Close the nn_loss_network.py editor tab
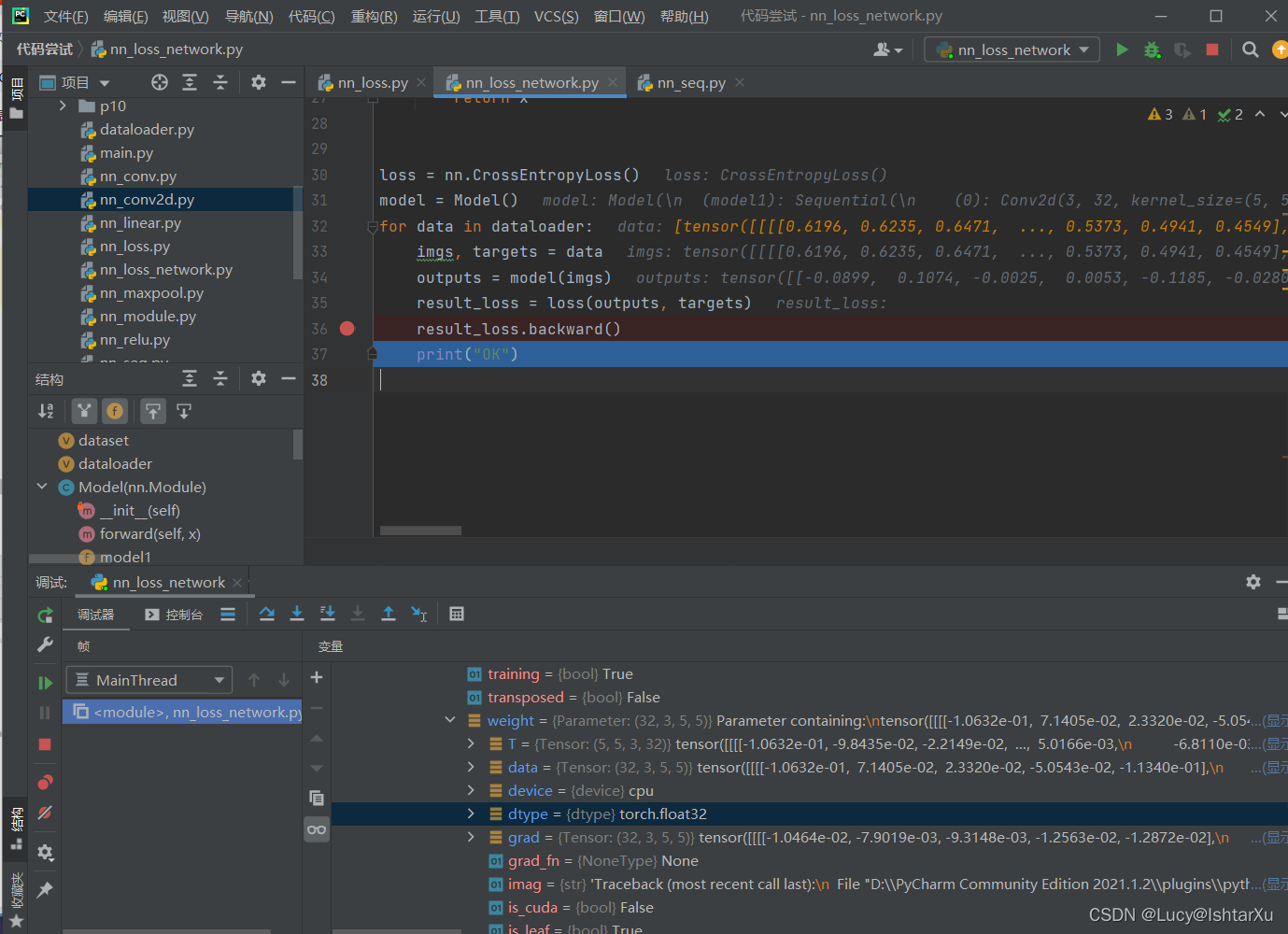 point(613,82)
